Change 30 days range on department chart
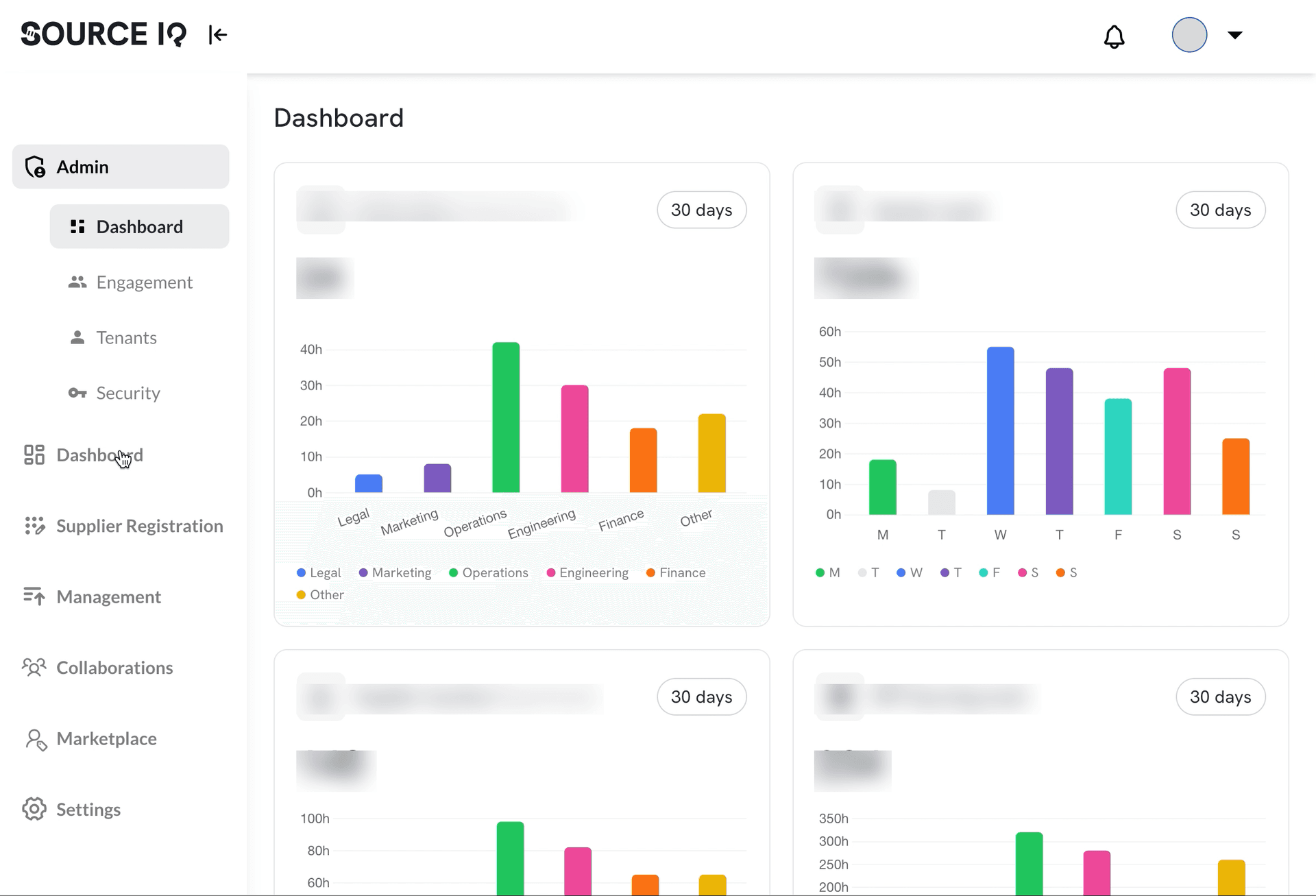This screenshot has width=1316, height=896. [x=701, y=210]
